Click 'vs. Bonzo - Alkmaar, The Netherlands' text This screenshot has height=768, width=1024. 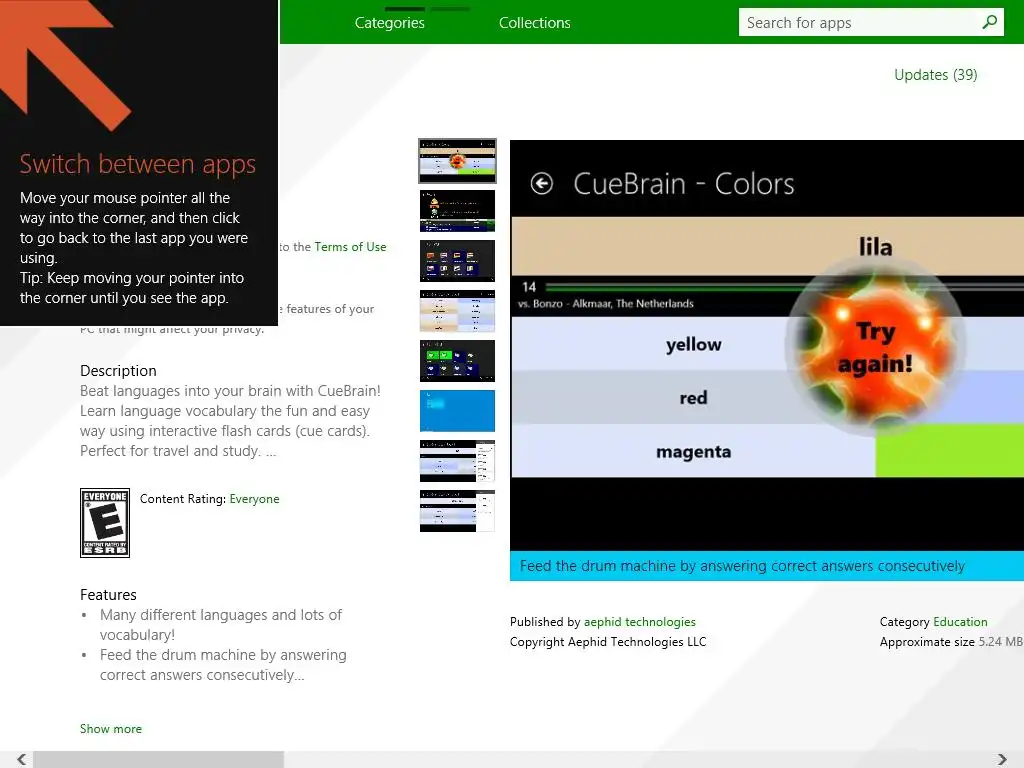click(605, 304)
